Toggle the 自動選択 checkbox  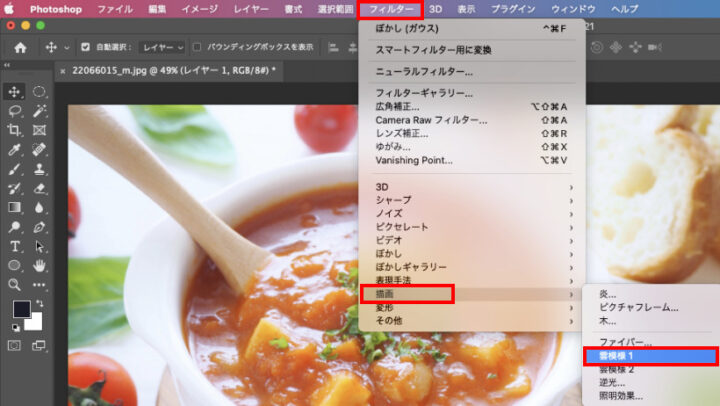click(85, 47)
